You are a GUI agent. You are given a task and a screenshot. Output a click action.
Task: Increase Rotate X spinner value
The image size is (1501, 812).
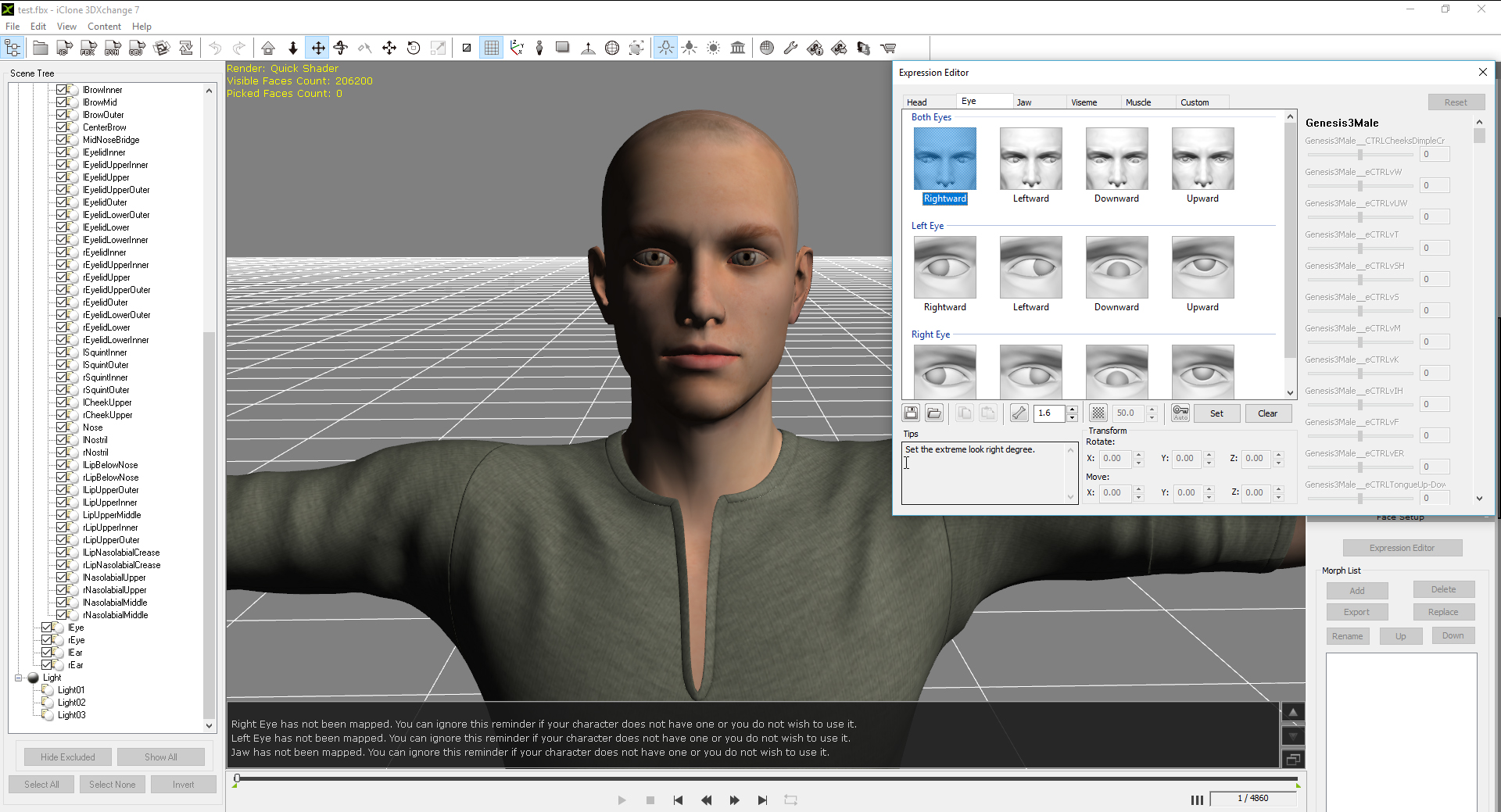1138,455
